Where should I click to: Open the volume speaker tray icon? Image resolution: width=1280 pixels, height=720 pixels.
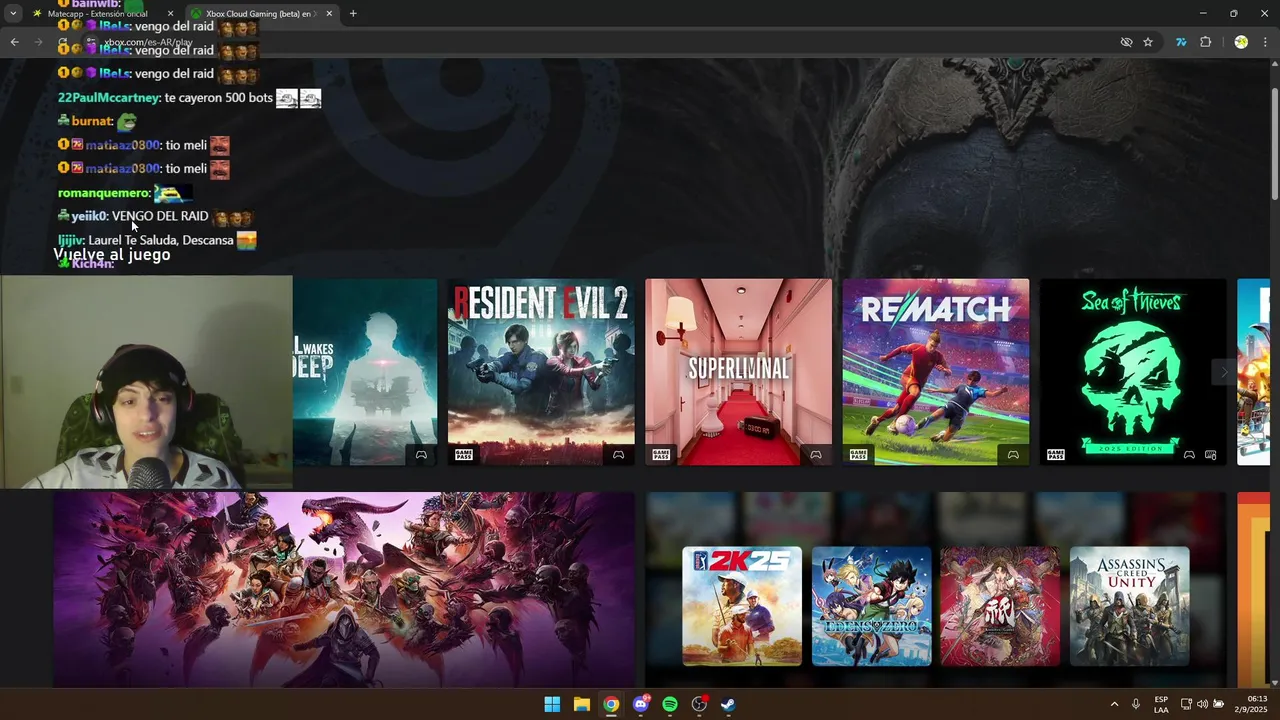(x=1202, y=704)
